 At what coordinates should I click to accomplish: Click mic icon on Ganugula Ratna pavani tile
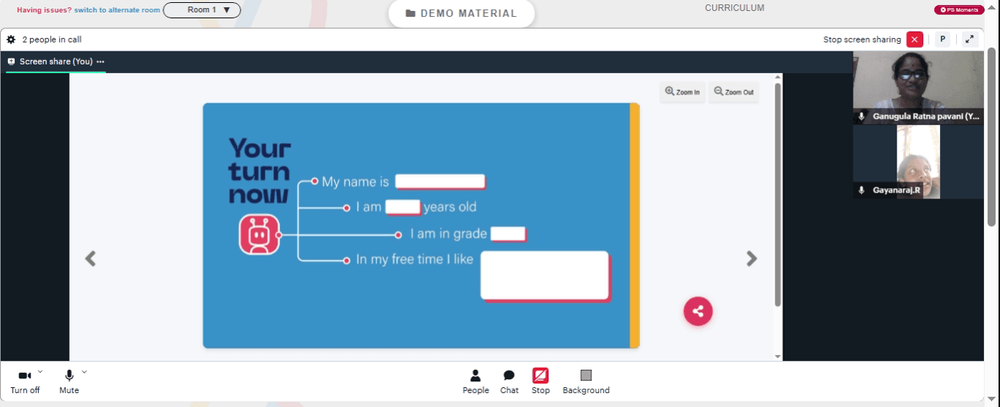tap(862, 117)
